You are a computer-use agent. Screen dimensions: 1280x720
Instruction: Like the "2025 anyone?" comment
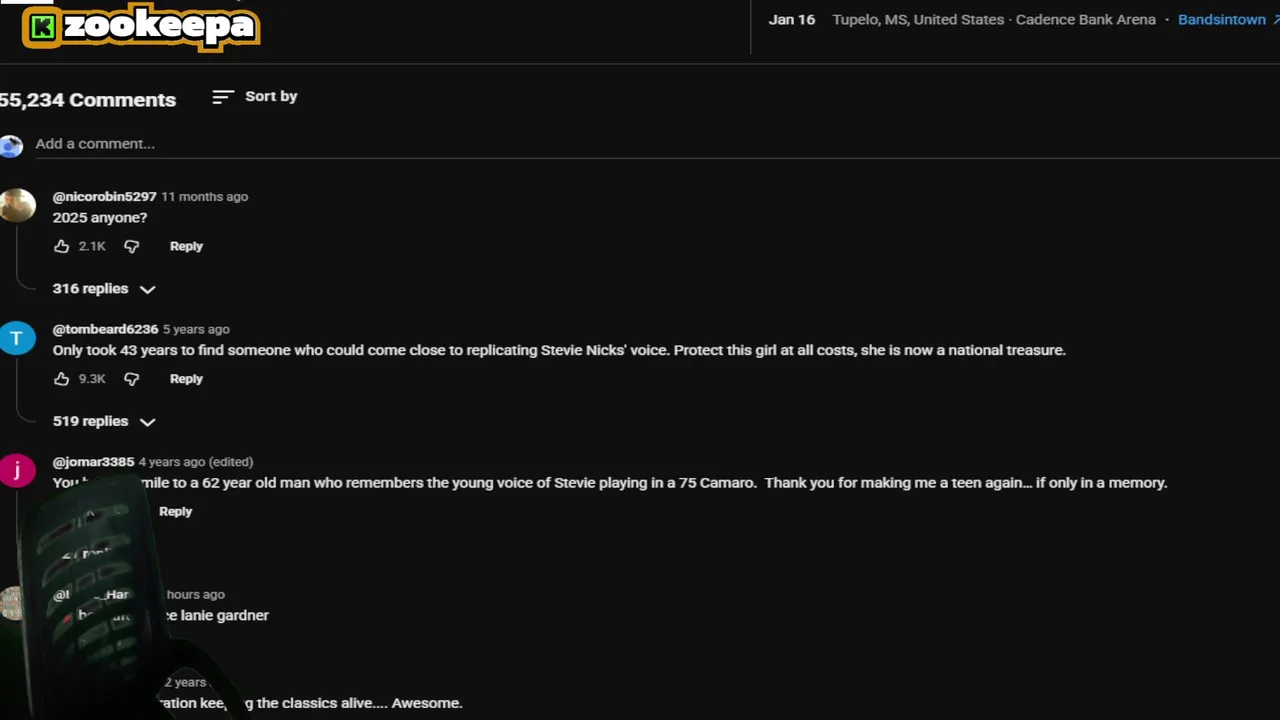pyautogui.click(x=62, y=246)
